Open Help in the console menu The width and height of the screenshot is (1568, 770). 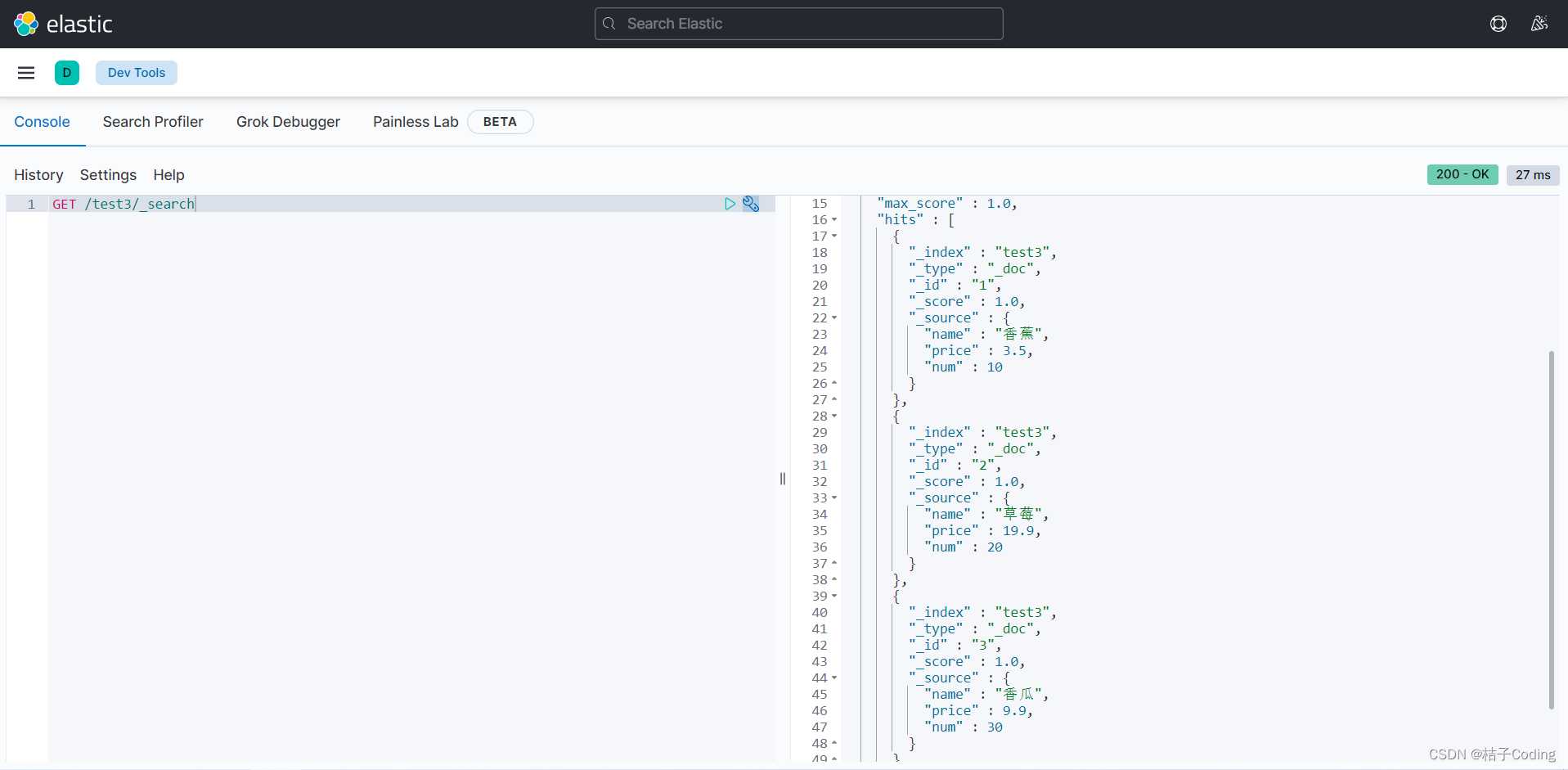point(168,175)
